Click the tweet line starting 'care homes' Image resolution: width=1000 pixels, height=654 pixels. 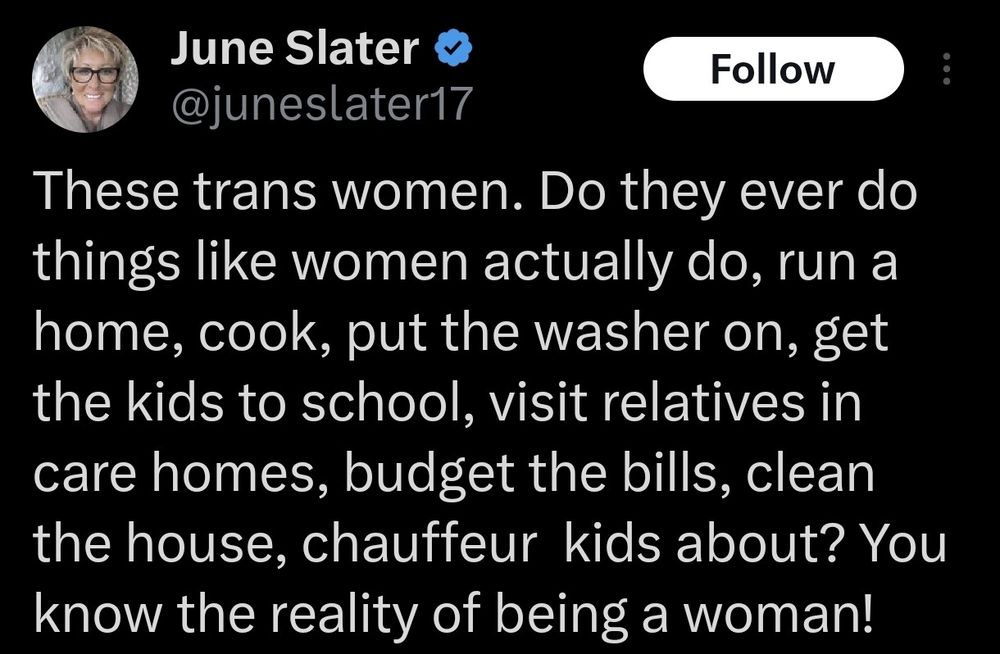click(x=453, y=473)
